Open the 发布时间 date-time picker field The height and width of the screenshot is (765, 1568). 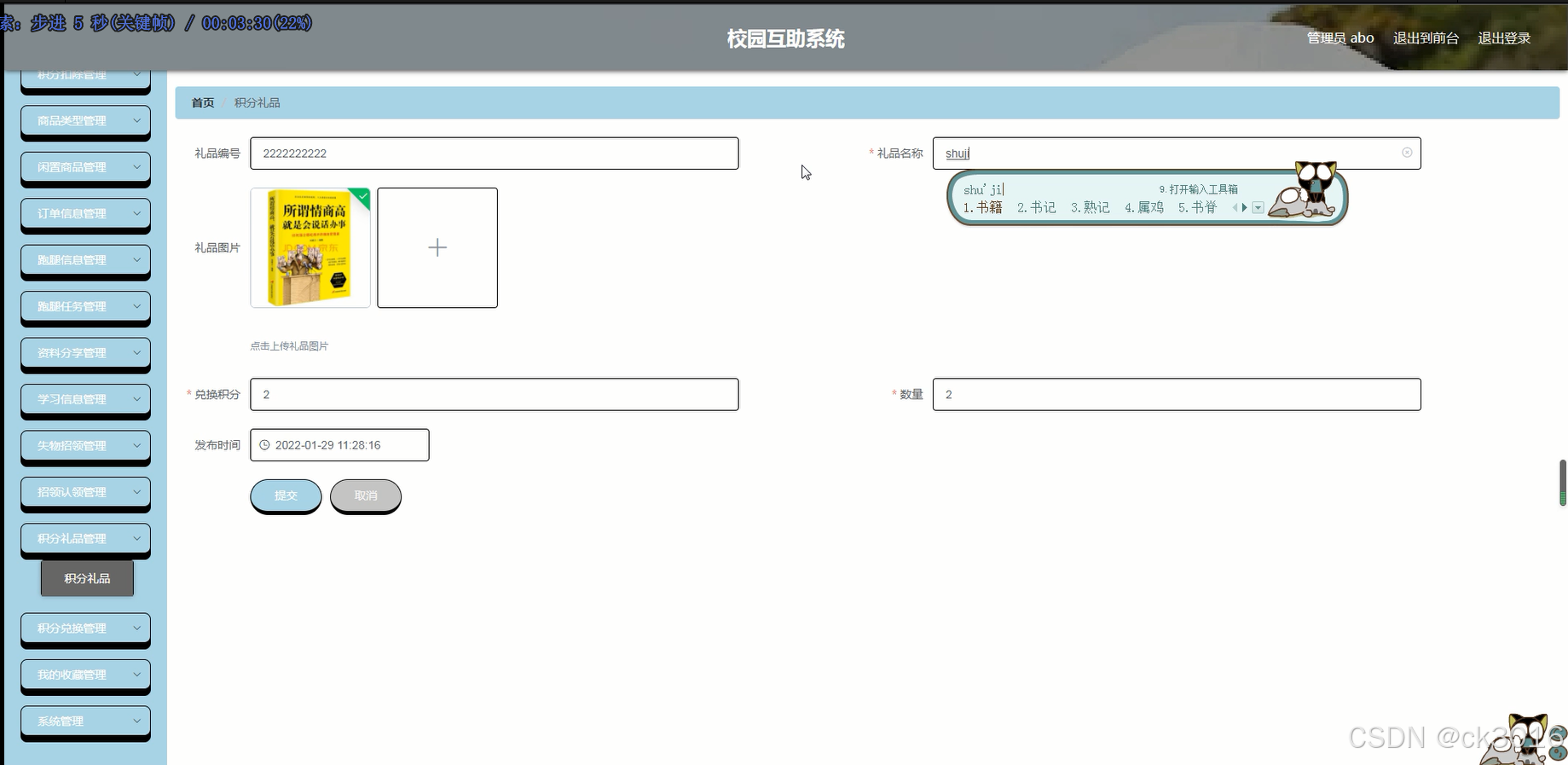339,445
